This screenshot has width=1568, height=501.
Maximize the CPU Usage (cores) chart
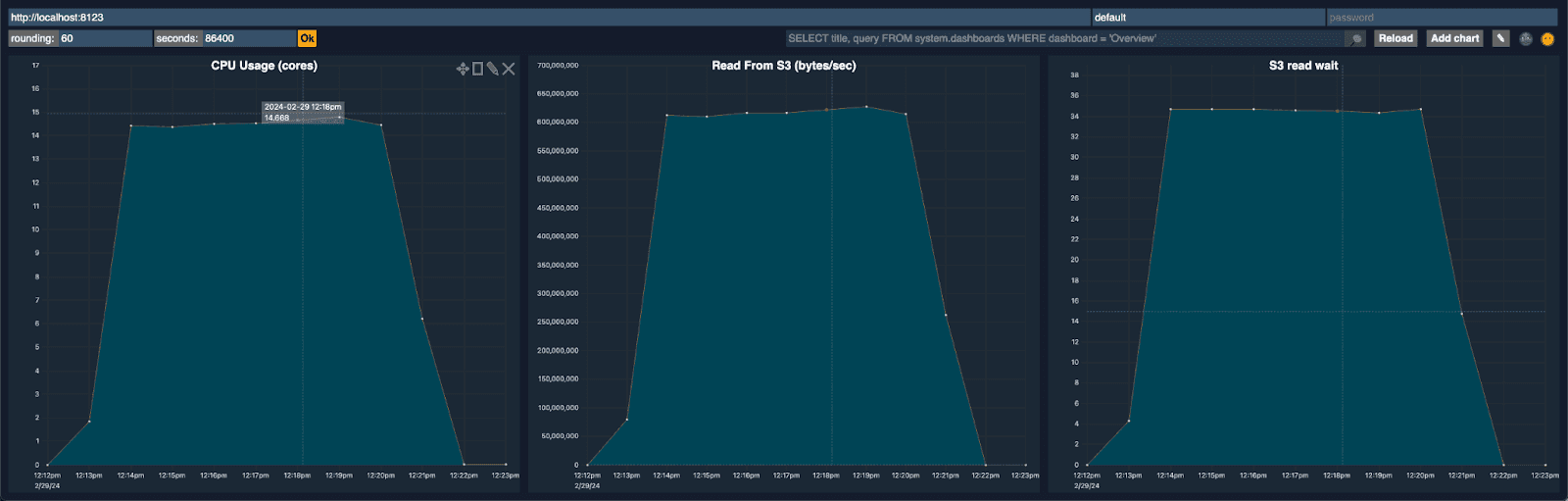478,69
